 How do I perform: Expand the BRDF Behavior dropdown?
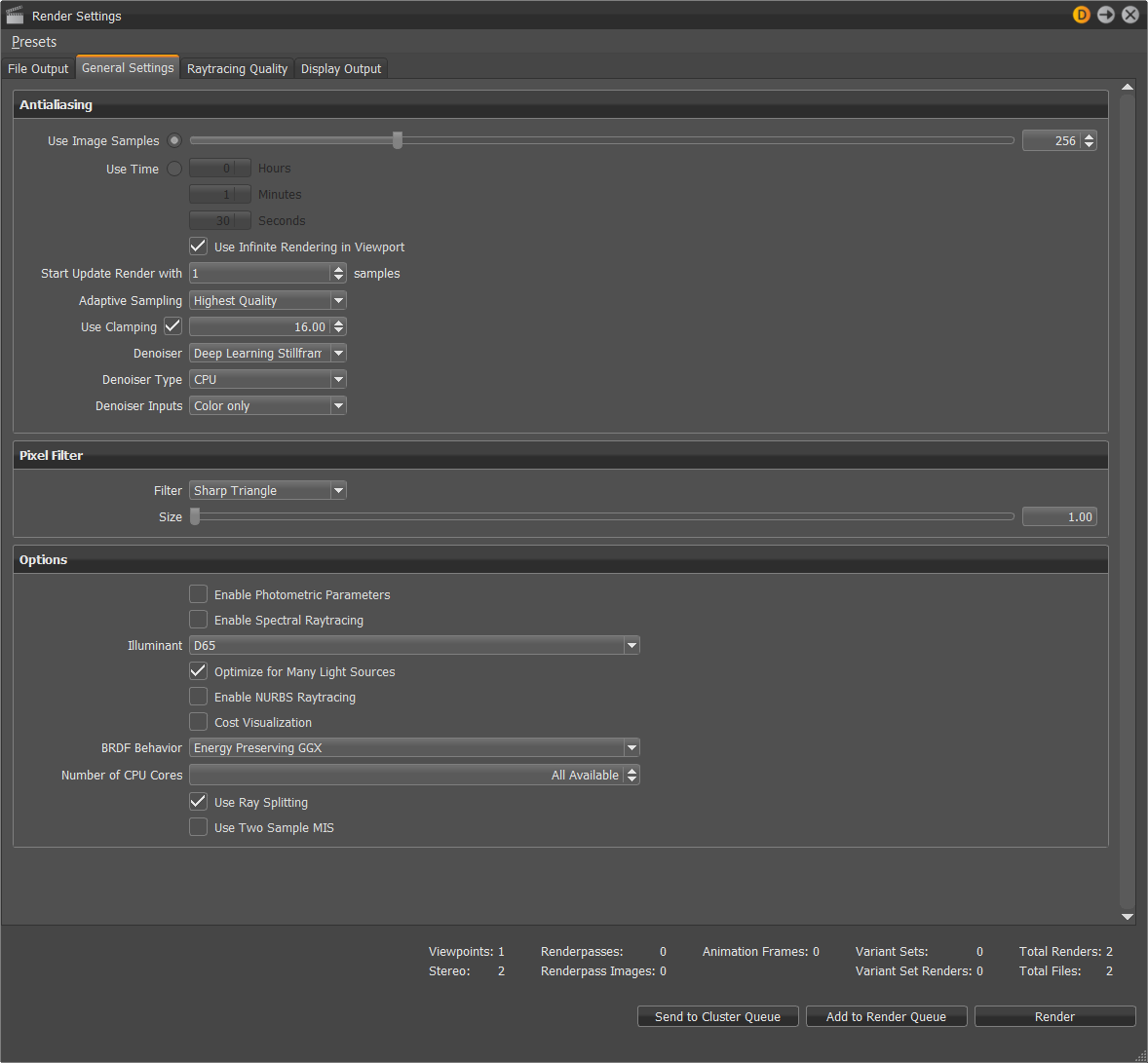pyautogui.click(x=631, y=747)
